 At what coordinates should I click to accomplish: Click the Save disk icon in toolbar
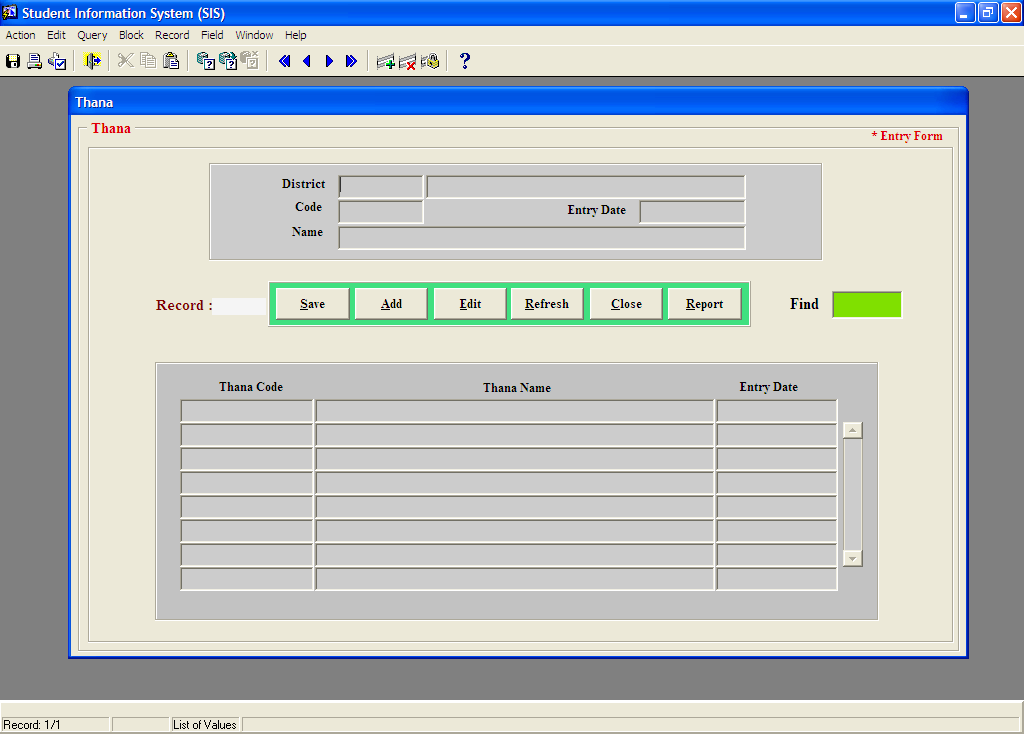pos(13,61)
